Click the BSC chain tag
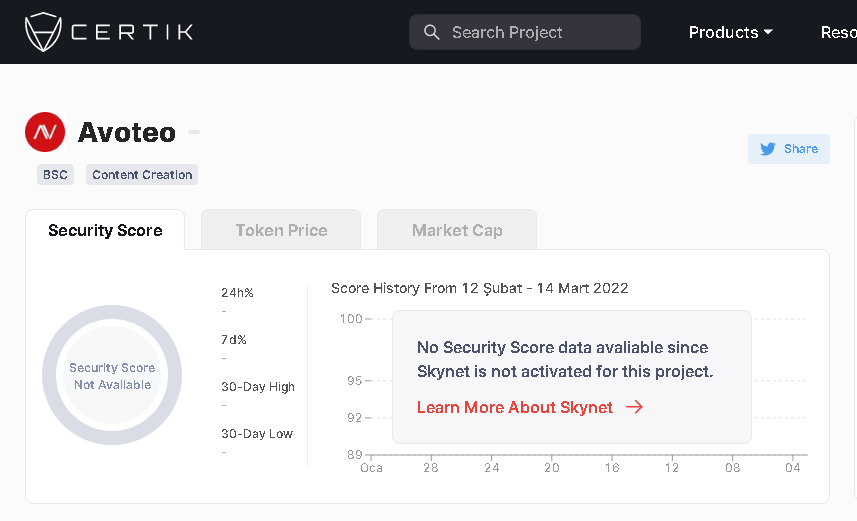The width and height of the screenshot is (857, 521). [55, 174]
